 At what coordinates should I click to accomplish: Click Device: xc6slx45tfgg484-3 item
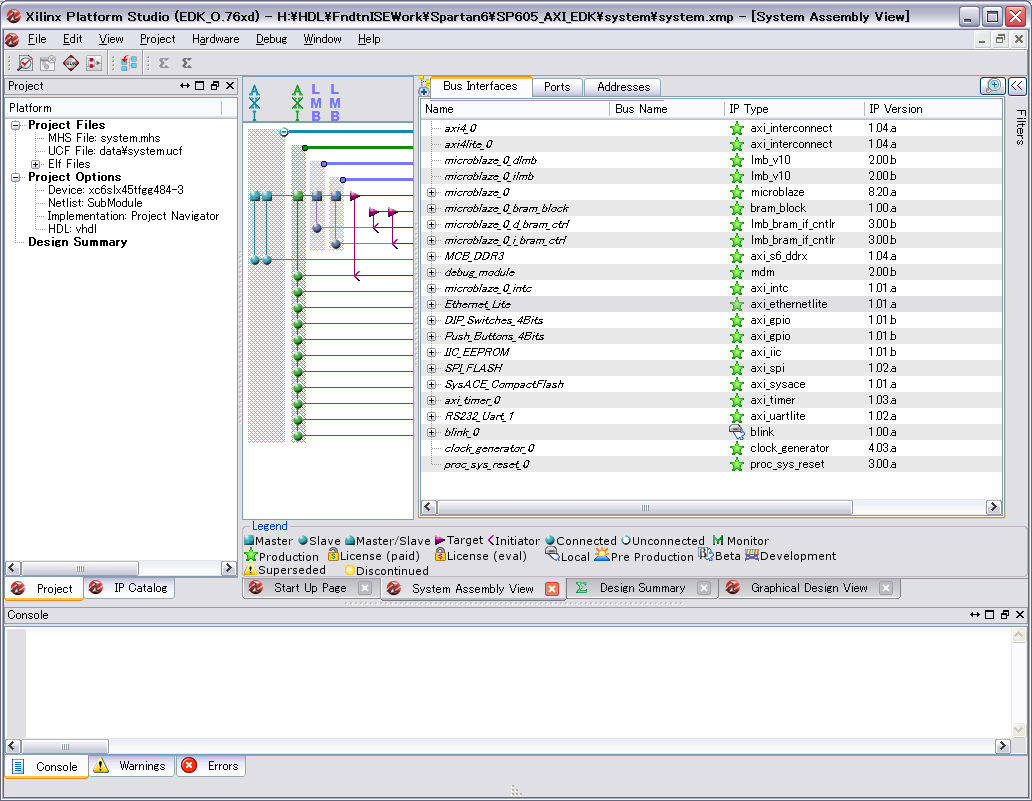[116, 190]
